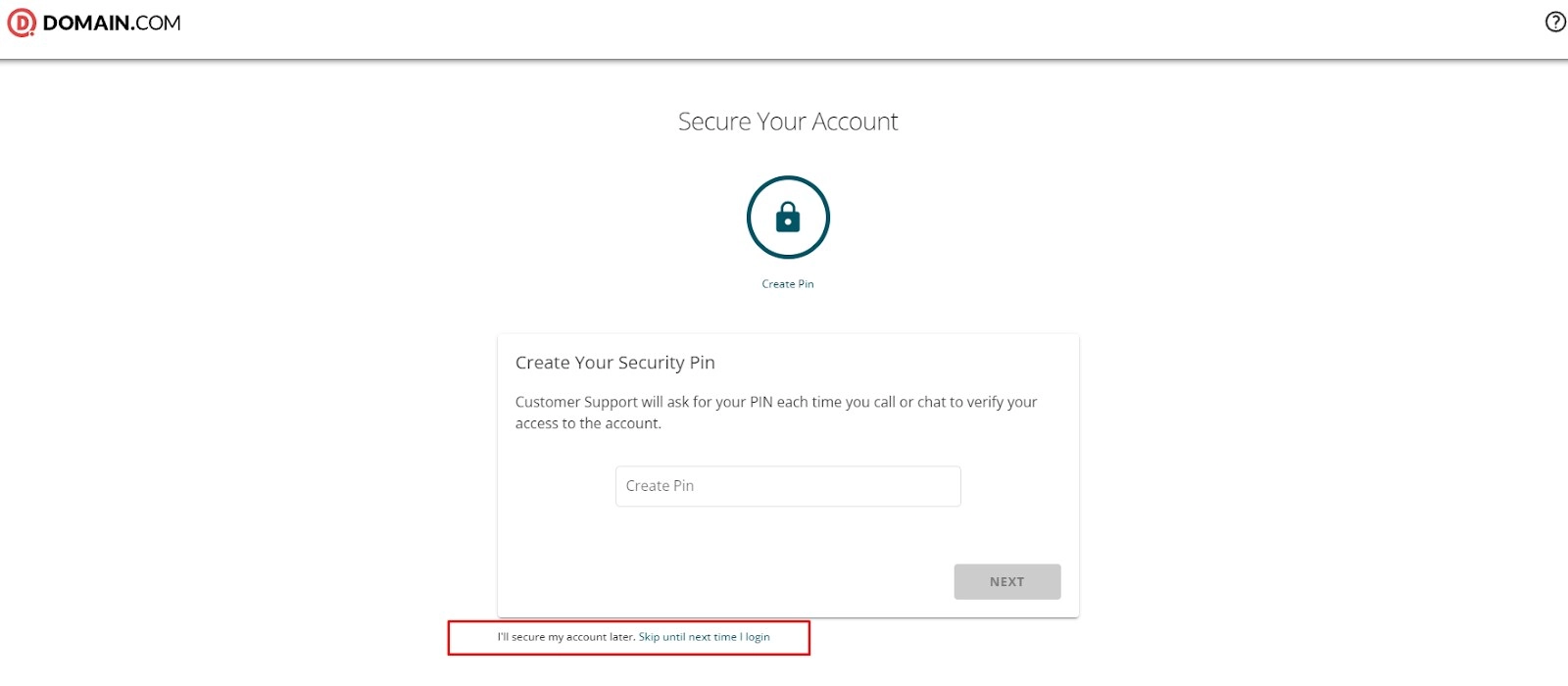Click the Create Pin placeholder text
The height and width of the screenshot is (686, 1568).
[660, 486]
